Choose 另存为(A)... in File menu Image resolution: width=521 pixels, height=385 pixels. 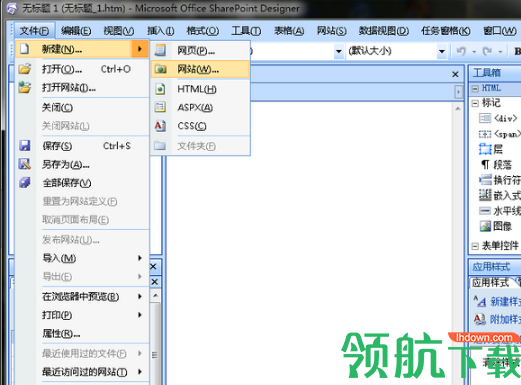coord(82,164)
